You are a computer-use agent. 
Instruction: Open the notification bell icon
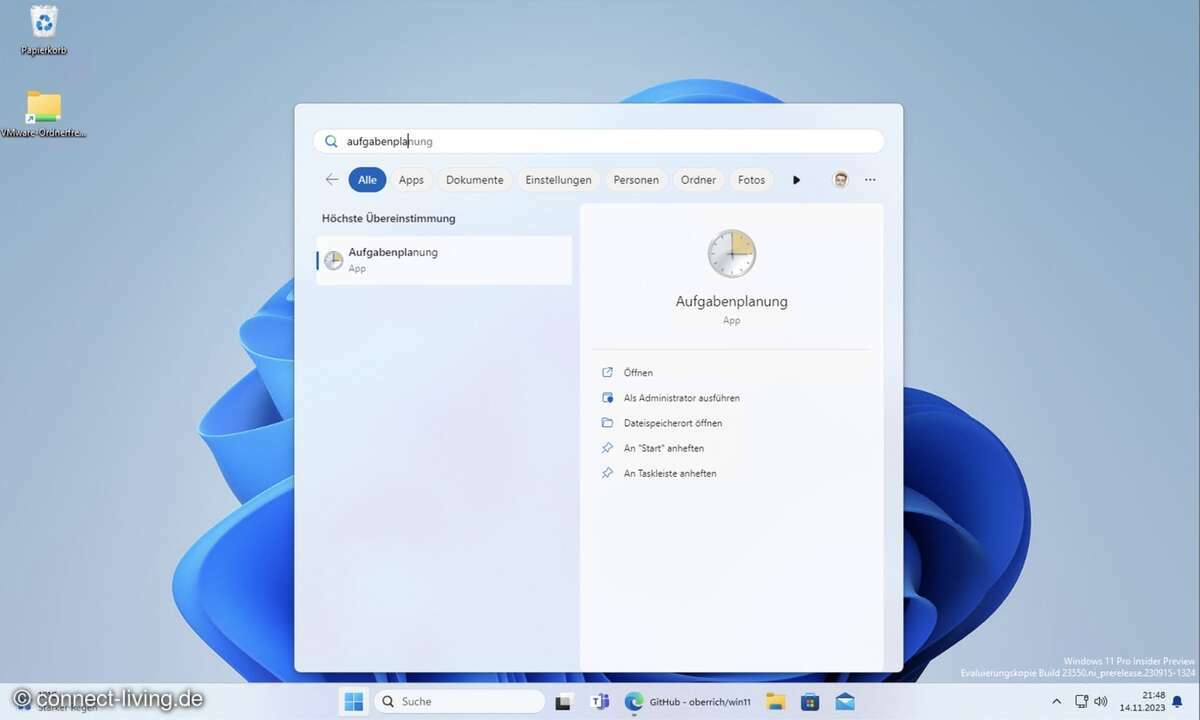point(1177,701)
